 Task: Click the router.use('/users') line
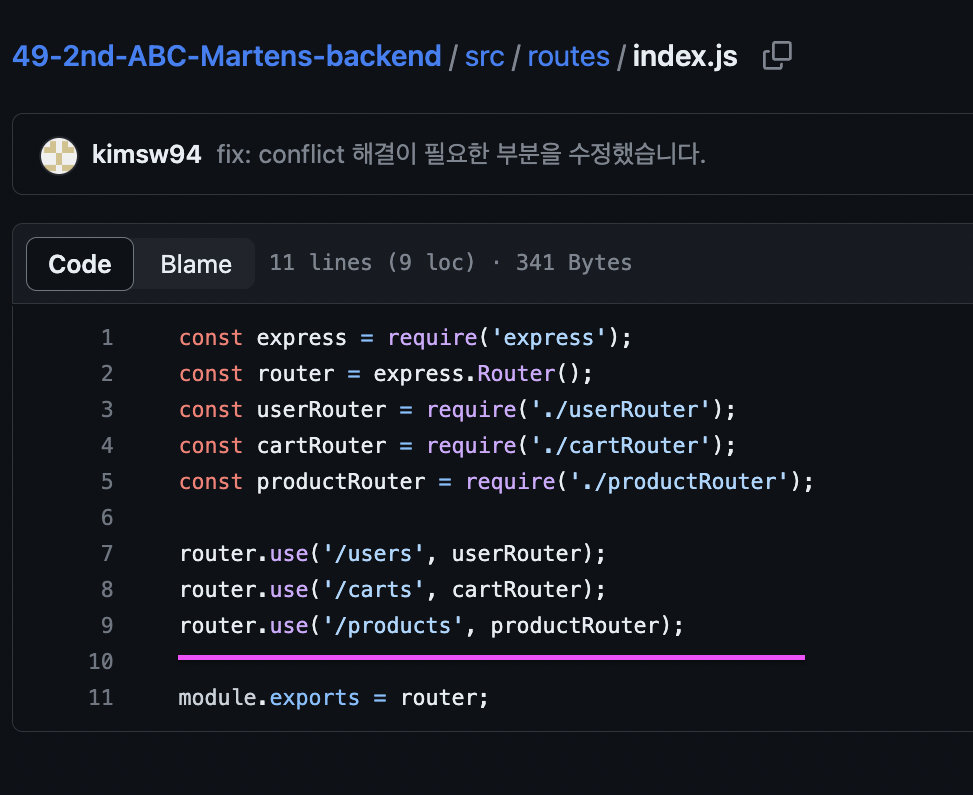coord(392,554)
